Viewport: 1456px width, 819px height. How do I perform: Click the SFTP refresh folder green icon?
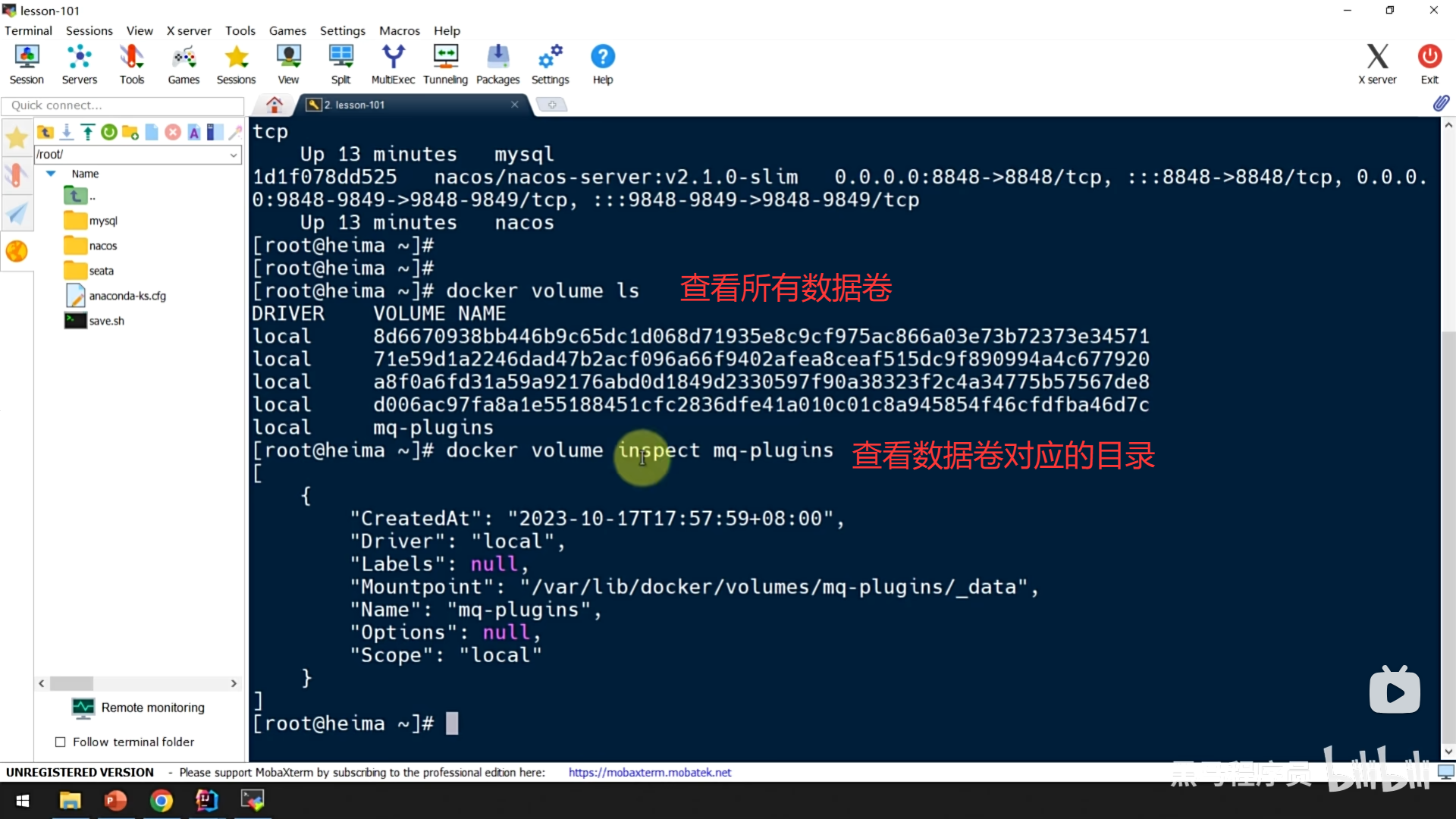click(109, 133)
